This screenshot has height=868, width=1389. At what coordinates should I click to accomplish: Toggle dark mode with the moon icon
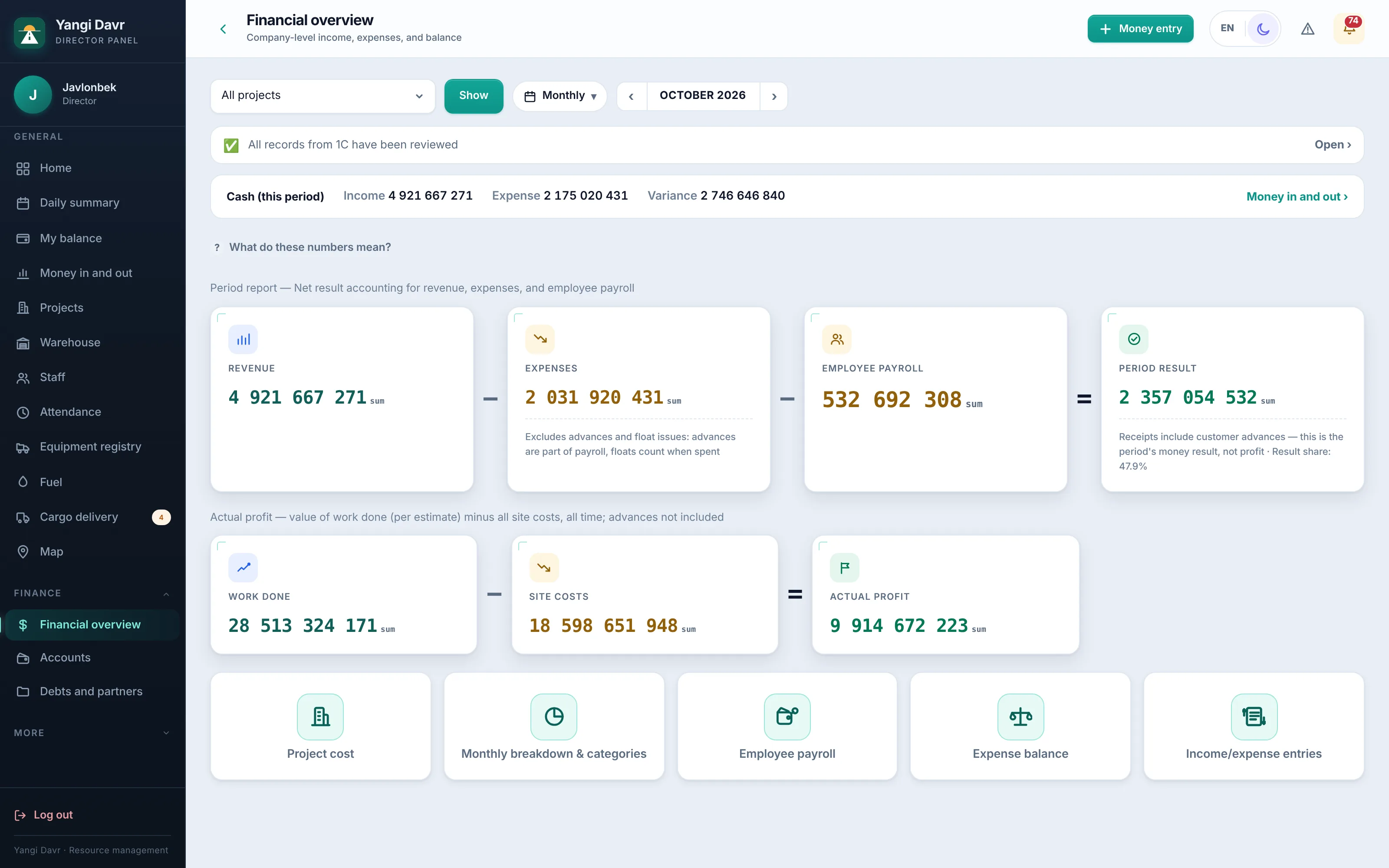pyautogui.click(x=1263, y=29)
